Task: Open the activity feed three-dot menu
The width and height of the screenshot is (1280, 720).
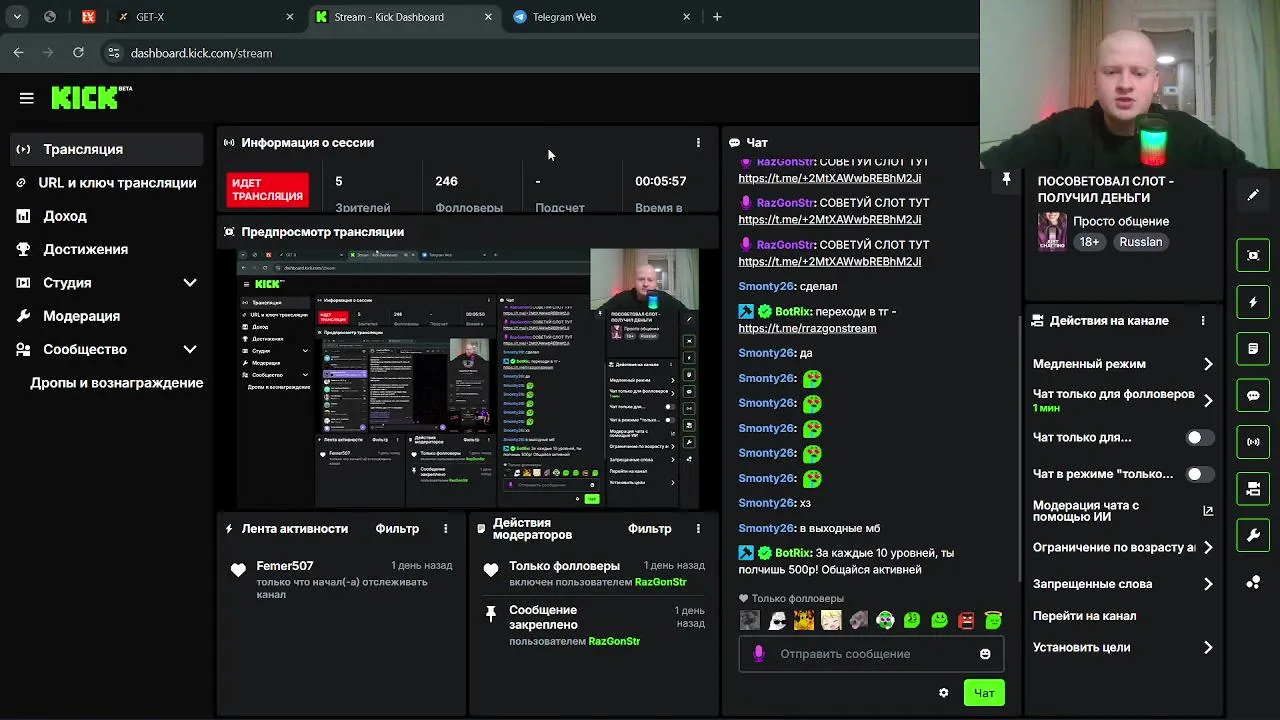Action: (x=446, y=529)
